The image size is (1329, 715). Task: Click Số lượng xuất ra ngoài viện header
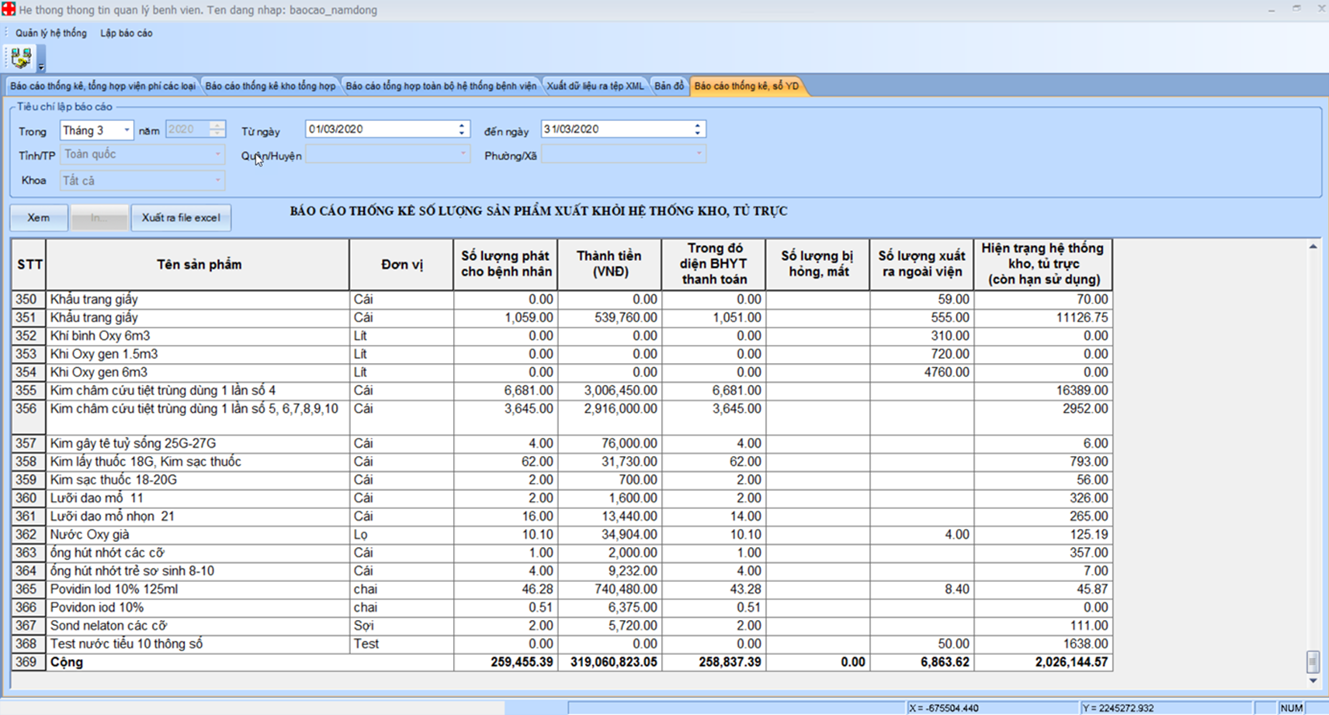921,265
